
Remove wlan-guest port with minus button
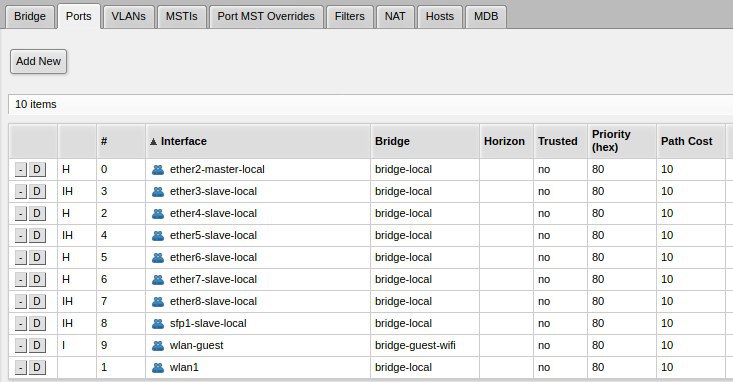tap(21, 346)
